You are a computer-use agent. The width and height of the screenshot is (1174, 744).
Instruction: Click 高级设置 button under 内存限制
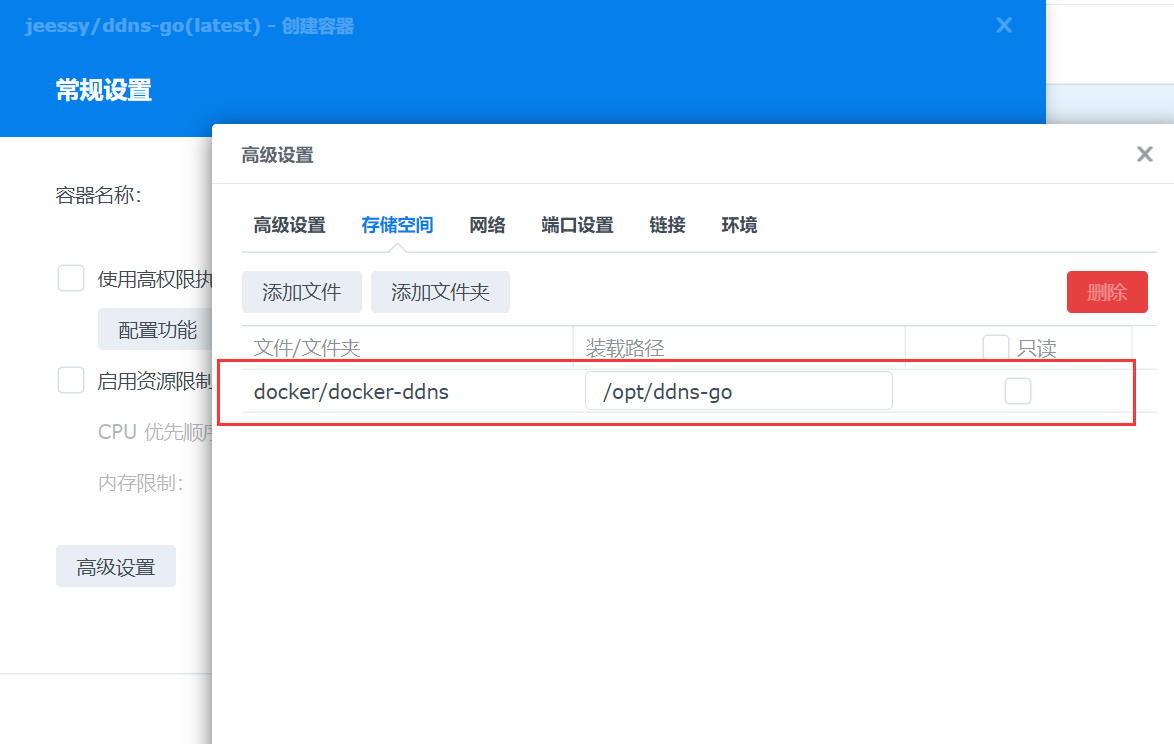click(116, 567)
